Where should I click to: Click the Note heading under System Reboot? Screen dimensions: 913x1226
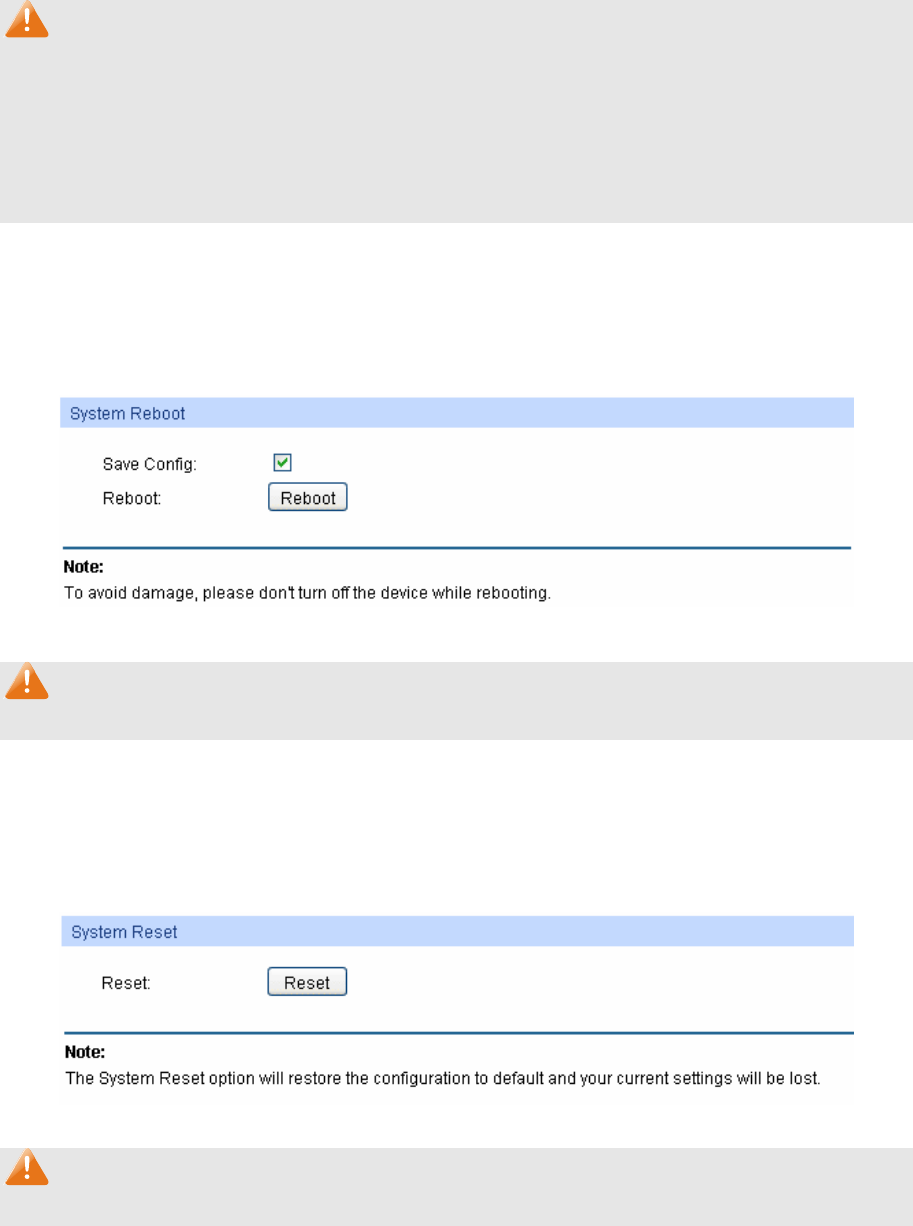coord(84,567)
